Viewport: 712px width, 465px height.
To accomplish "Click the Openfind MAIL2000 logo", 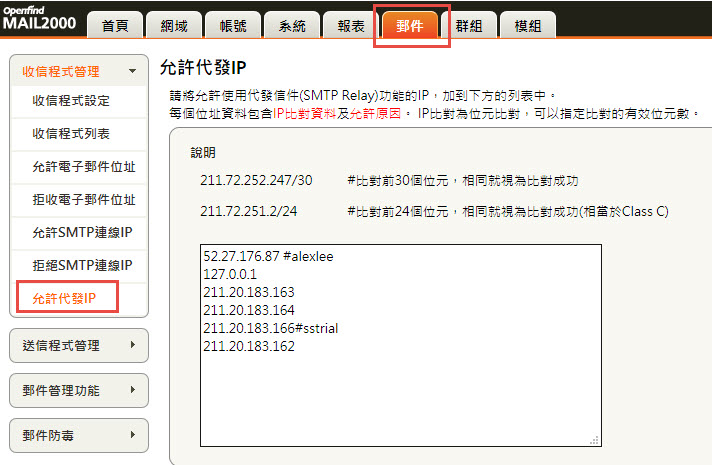I will [x=39, y=18].
